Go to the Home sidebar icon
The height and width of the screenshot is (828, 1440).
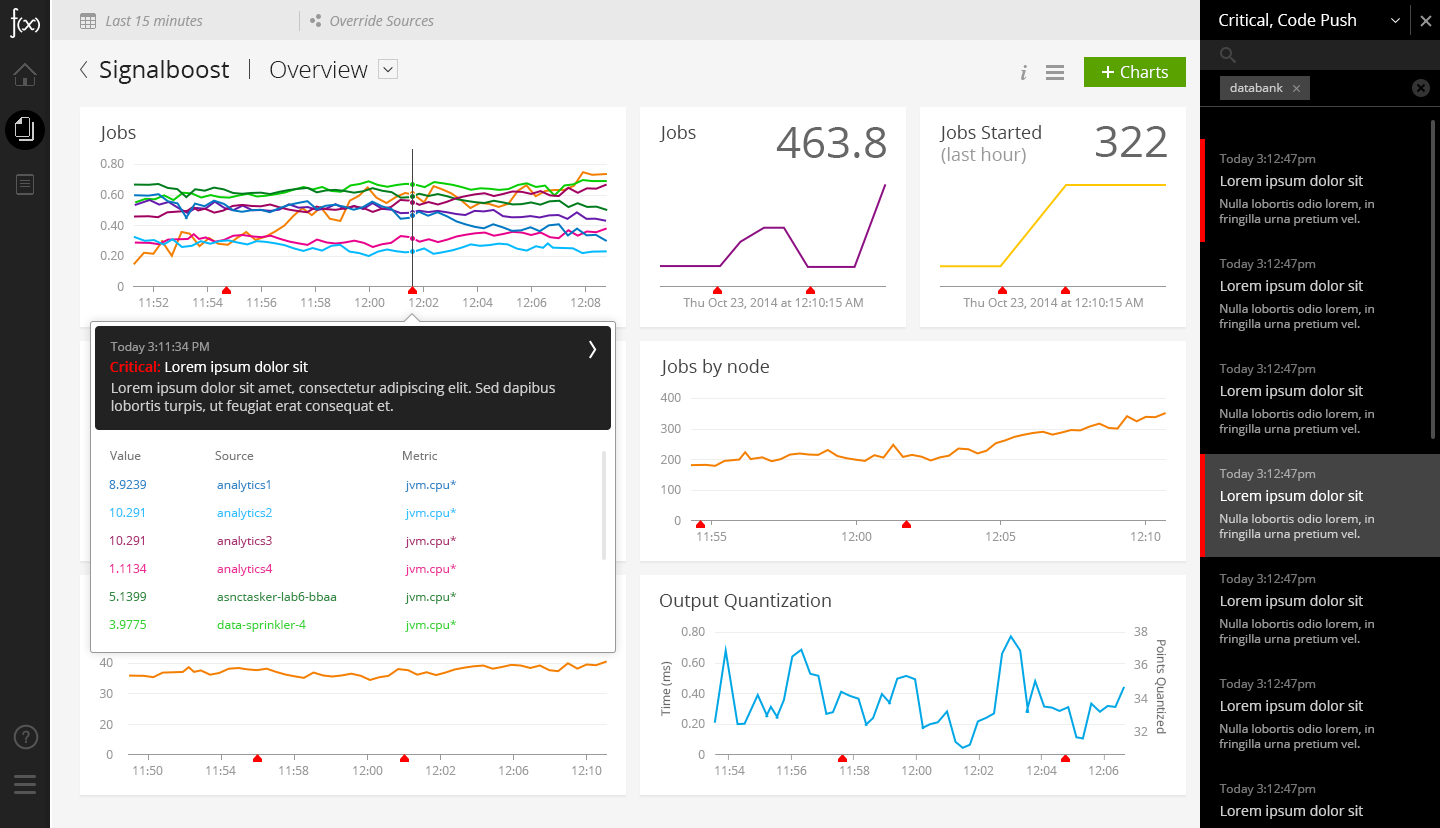click(x=25, y=74)
